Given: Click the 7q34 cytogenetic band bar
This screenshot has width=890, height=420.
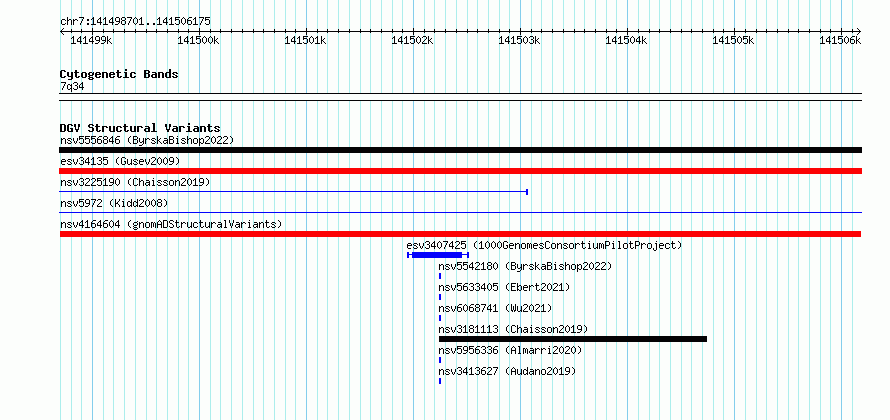Looking at the screenshot, I should tap(460, 97).
